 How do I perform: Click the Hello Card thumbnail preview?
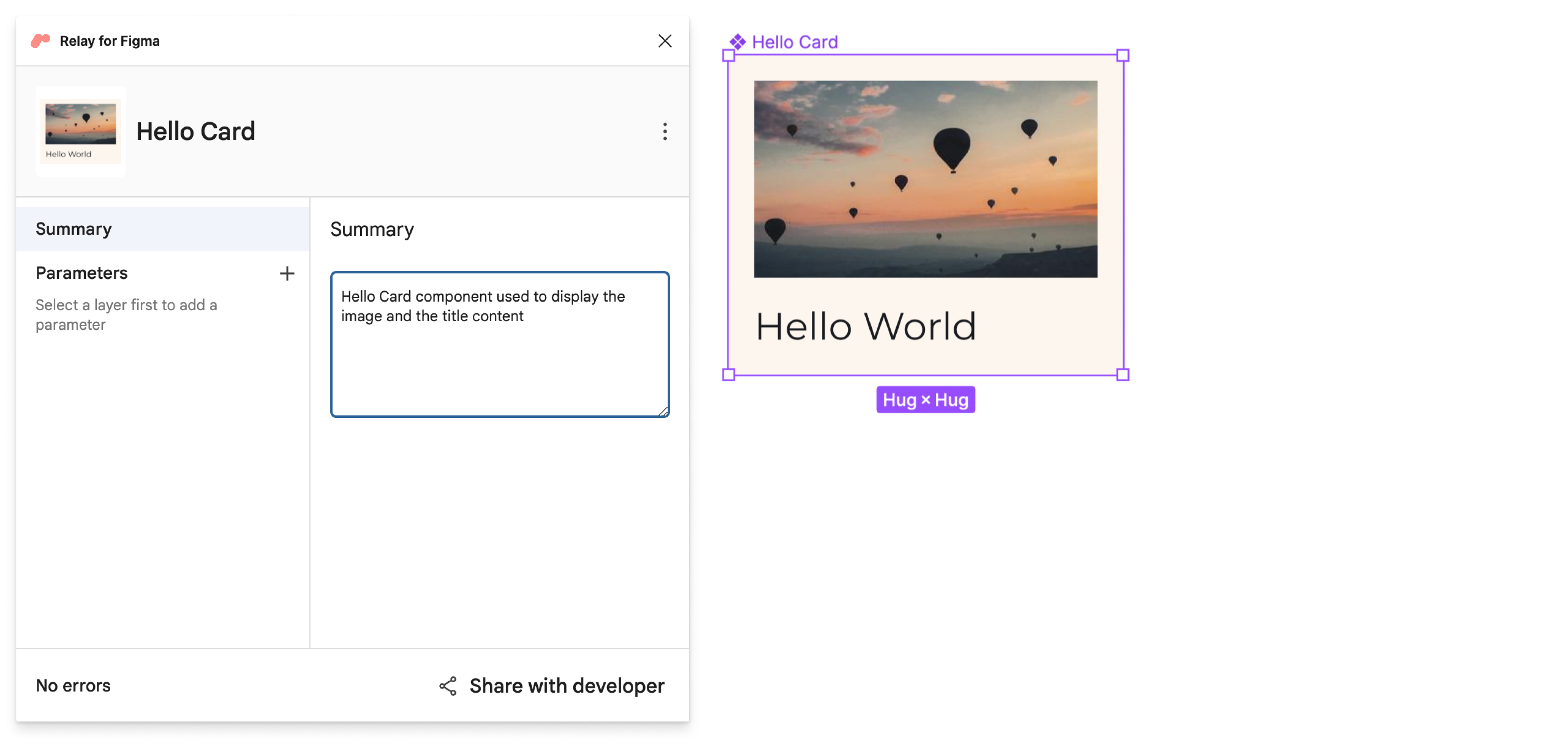coord(81,131)
